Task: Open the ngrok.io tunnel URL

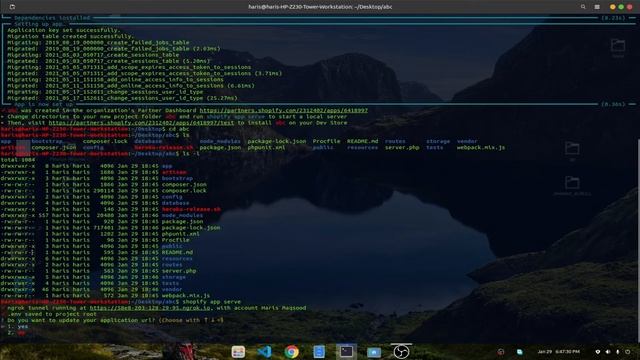Action: pyautogui.click(x=150, y=308)
